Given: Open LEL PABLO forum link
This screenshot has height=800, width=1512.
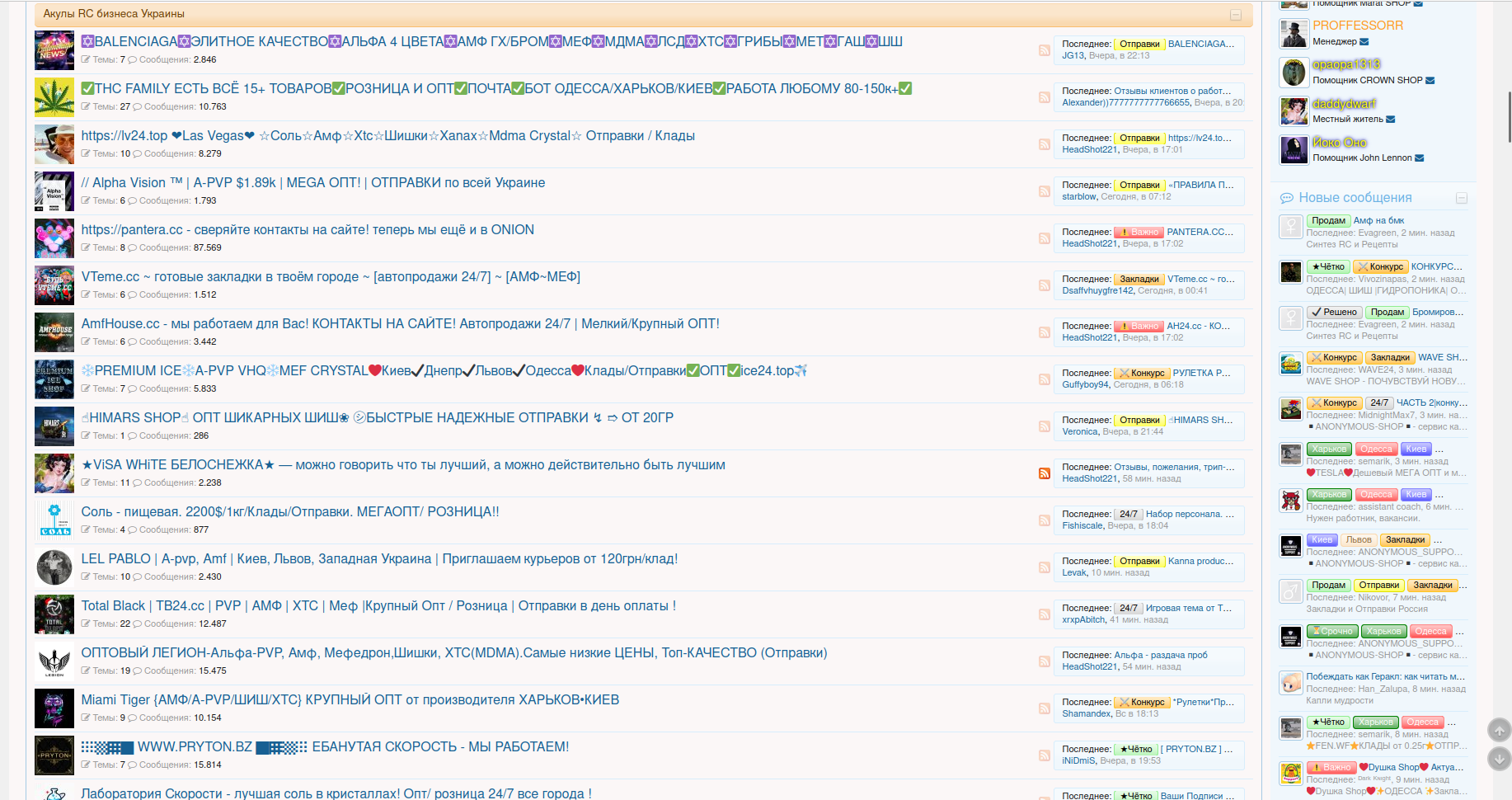Looking at the screenshot, I should 379,559.
